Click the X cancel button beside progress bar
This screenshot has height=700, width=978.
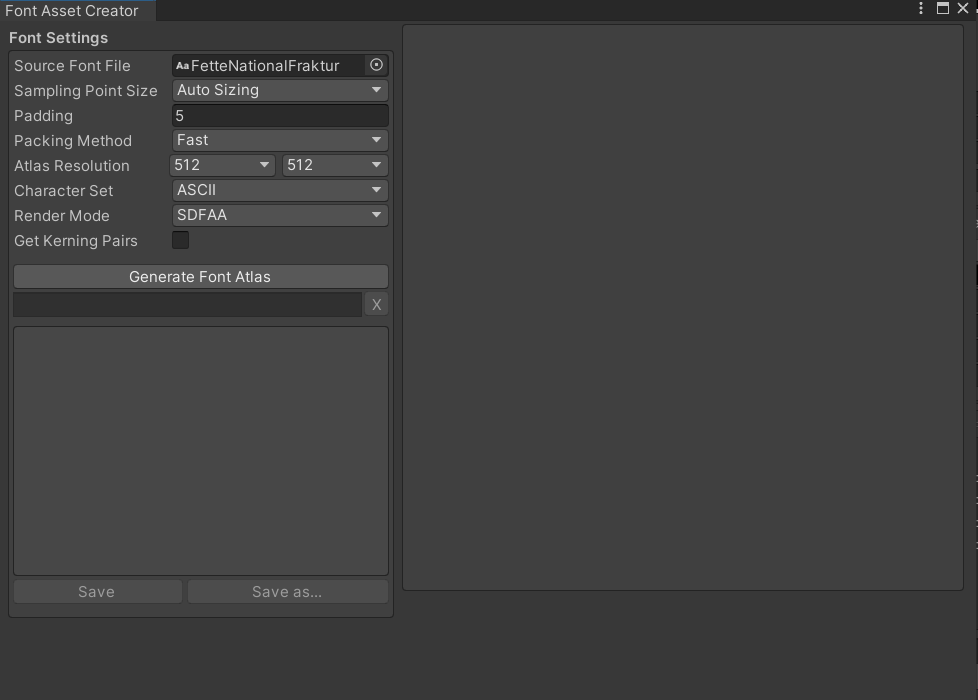click(x=376, y=304)
